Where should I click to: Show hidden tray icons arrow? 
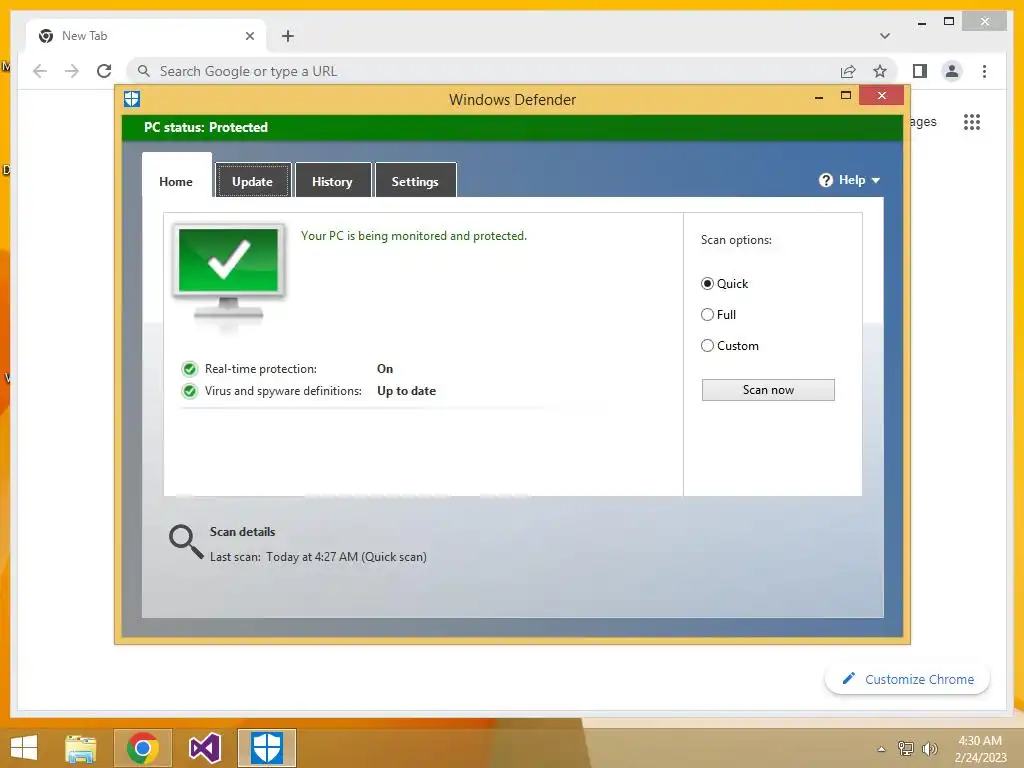[881, 749]
